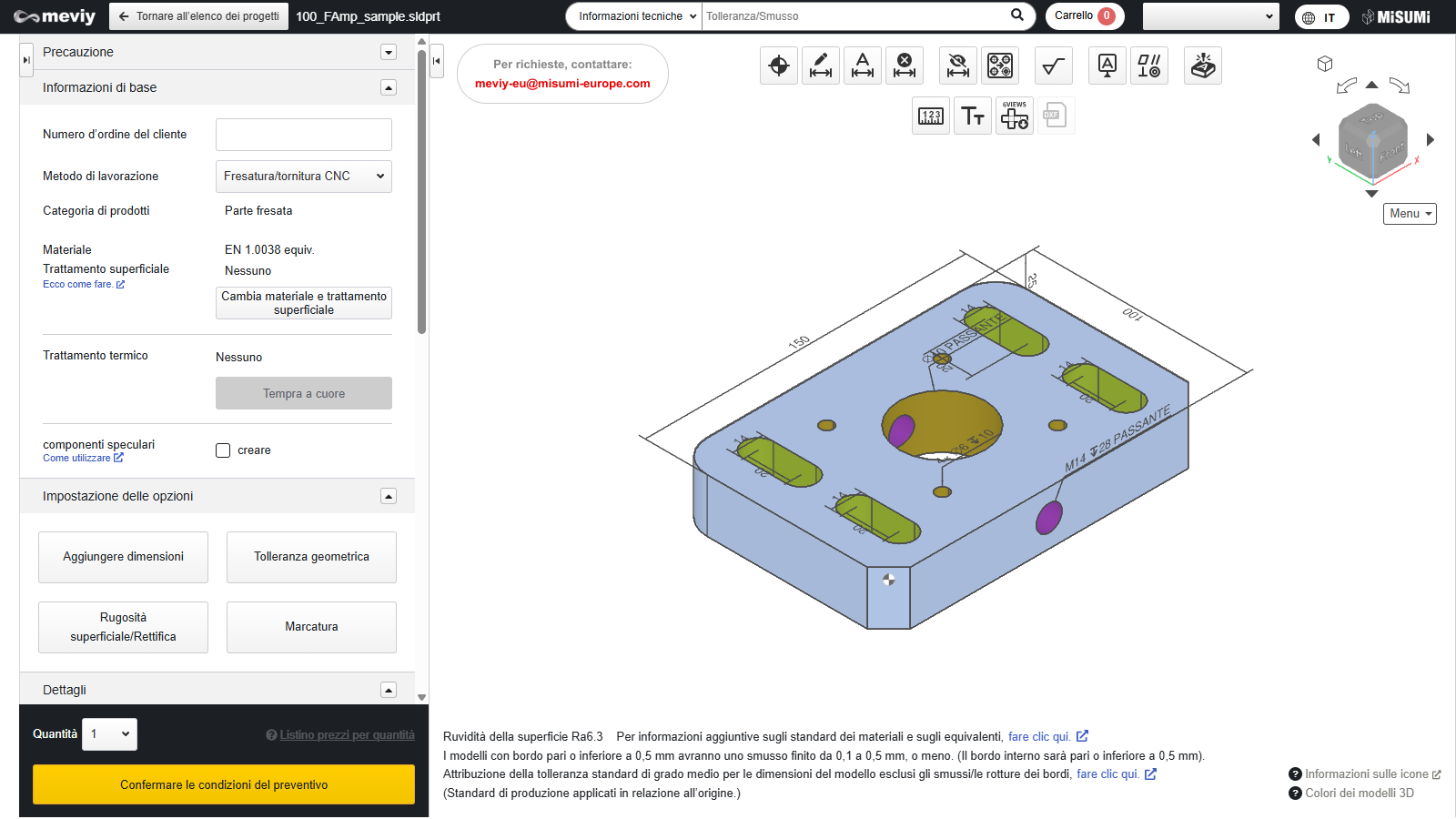Open the geometric tolerance symbols tool
Image resolution: width=1456 pixels, height=819 pixels.
[1149, 66]
